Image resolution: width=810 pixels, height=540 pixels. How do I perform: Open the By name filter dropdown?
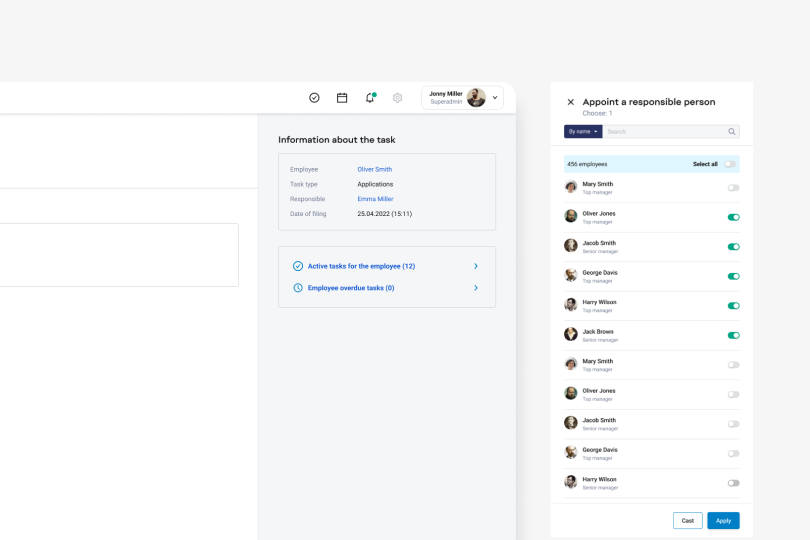(x=583, y=131)
